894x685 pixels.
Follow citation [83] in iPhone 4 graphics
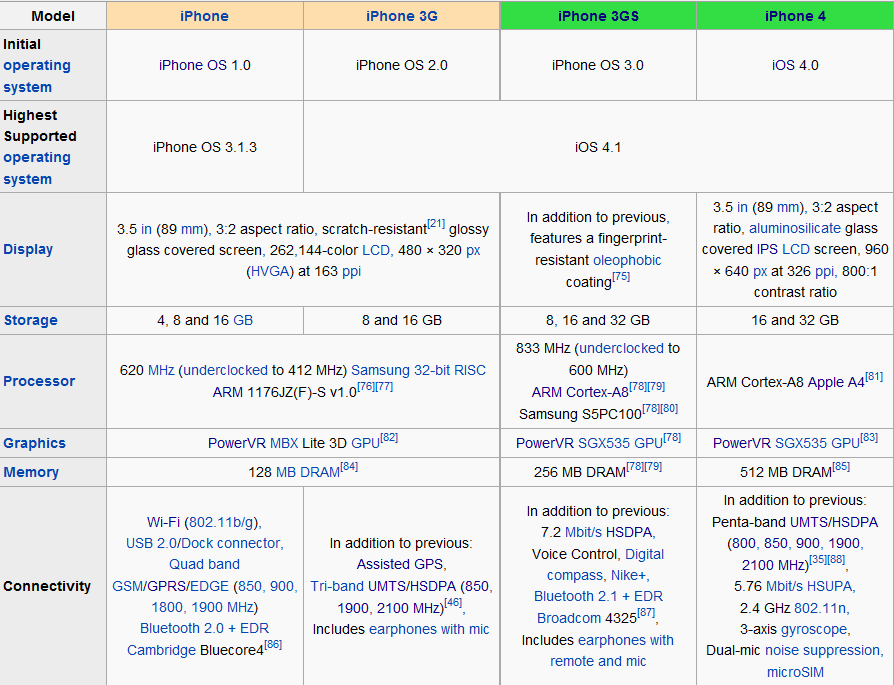(x=869, y=437)
